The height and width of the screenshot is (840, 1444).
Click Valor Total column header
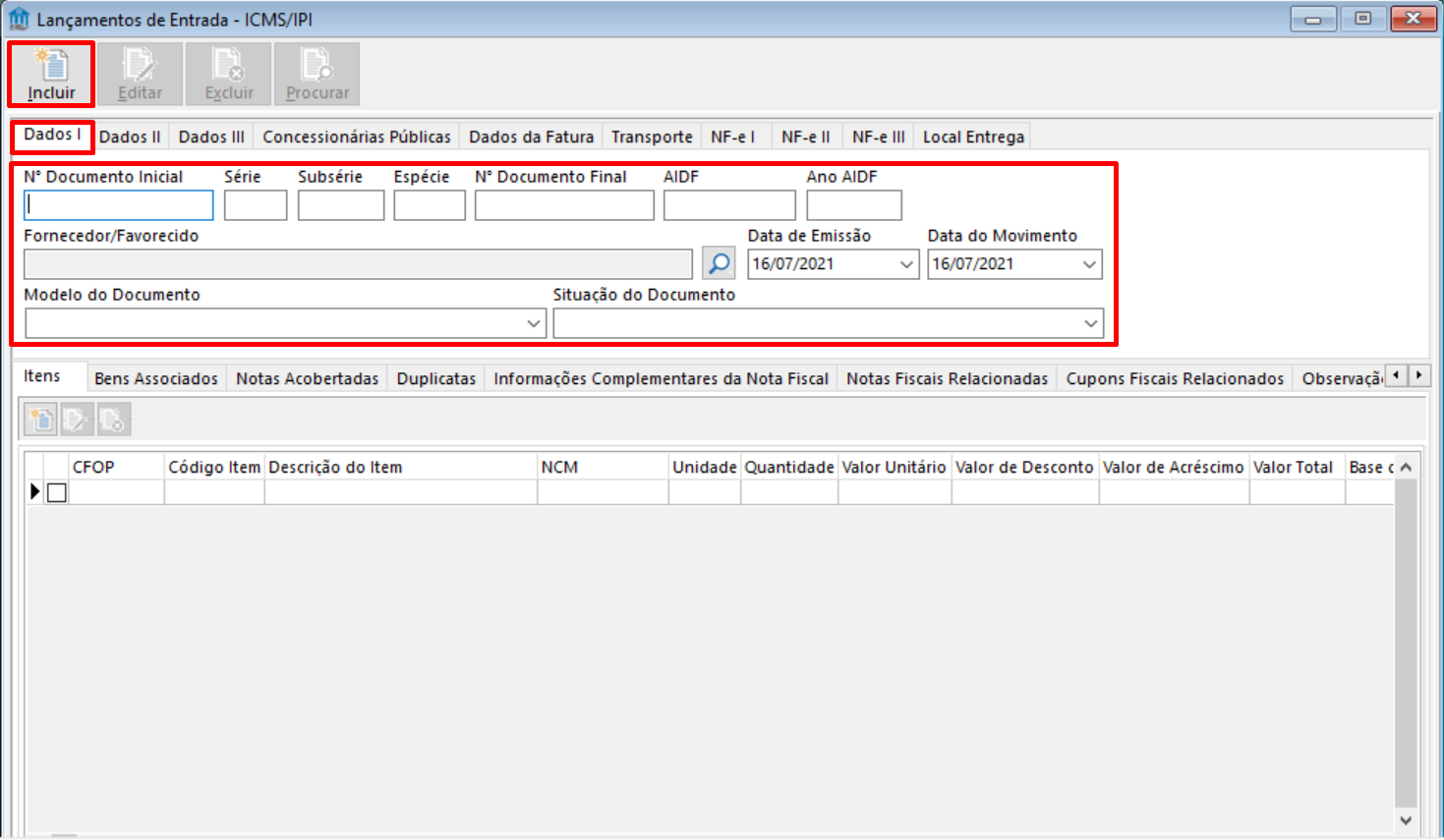tap(1298, 467)
